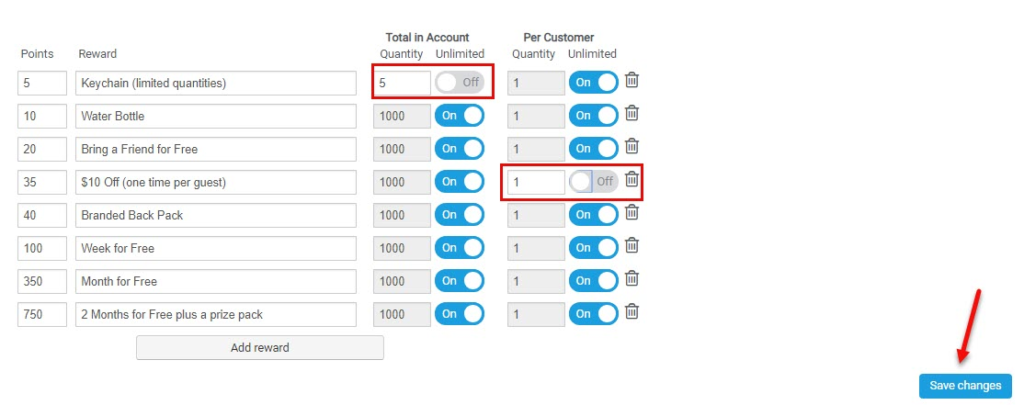Trash the Branded Back Pack reward
This screenshot has height=405, width=1024.
(x=632, y=213)
